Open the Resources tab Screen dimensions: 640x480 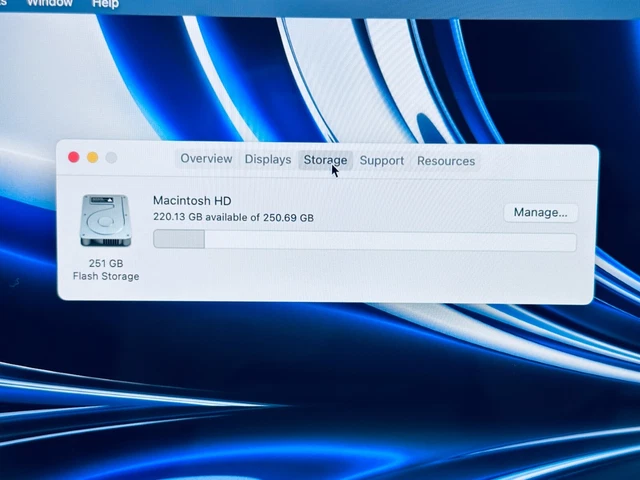pos(446,161)
